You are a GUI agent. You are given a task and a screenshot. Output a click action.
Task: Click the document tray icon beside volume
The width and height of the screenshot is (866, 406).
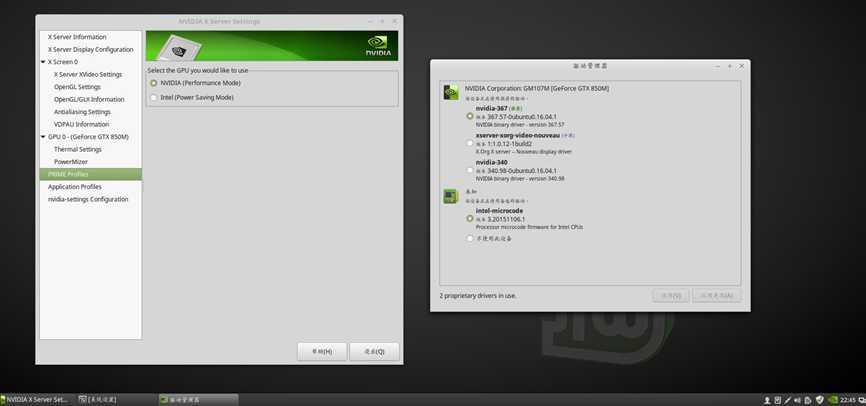point(808,400)
